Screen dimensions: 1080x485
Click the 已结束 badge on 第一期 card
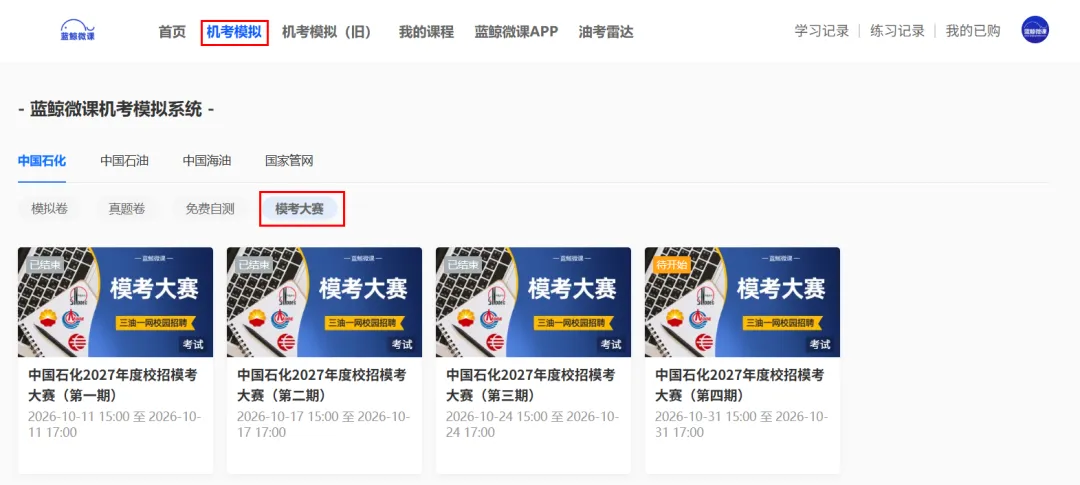click(44, 264)
